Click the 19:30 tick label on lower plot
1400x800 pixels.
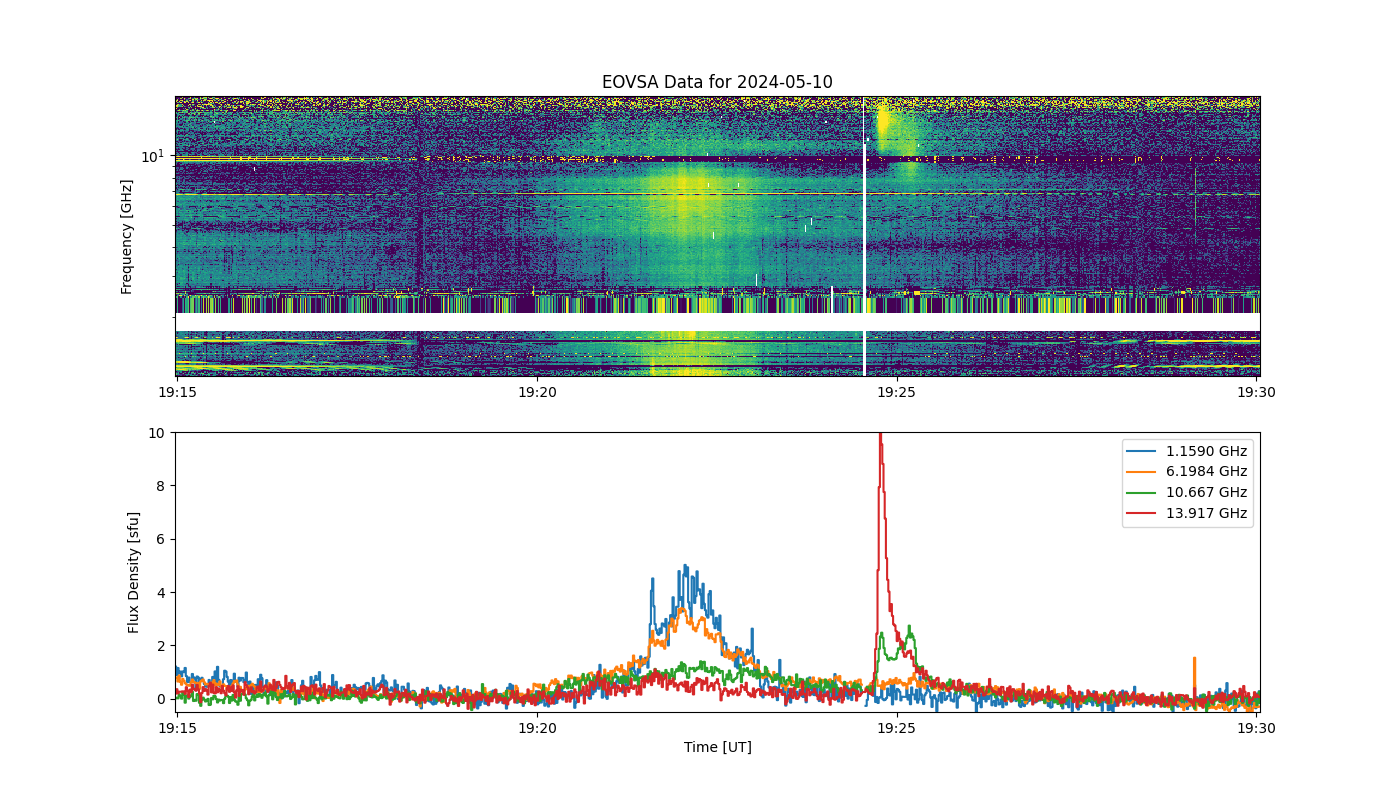tap(1257, 727)
